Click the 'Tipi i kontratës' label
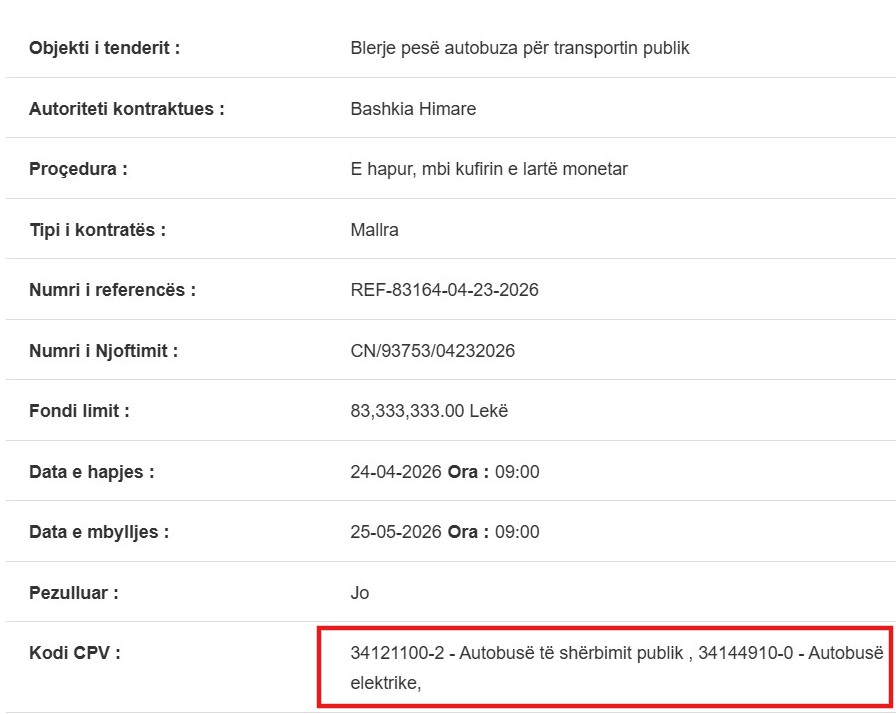 [97, 230]
